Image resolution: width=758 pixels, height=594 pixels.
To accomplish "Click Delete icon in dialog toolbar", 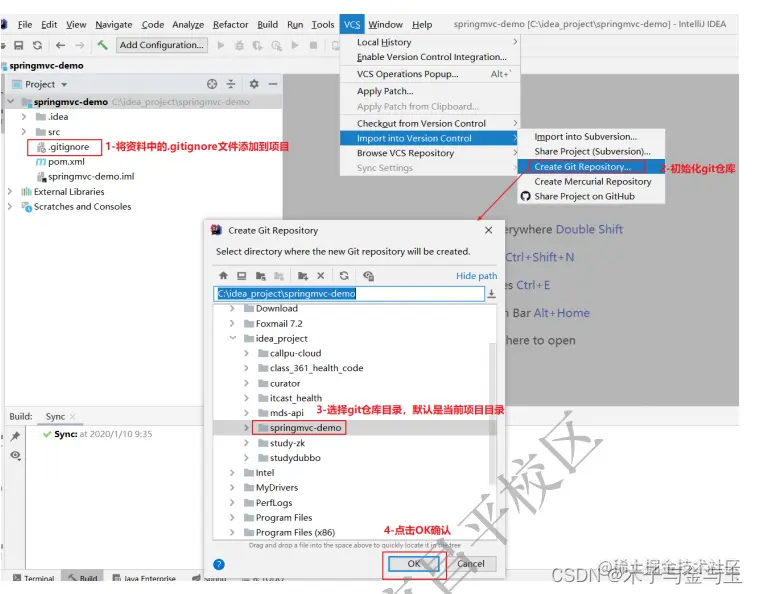I will tap(321, 275).
